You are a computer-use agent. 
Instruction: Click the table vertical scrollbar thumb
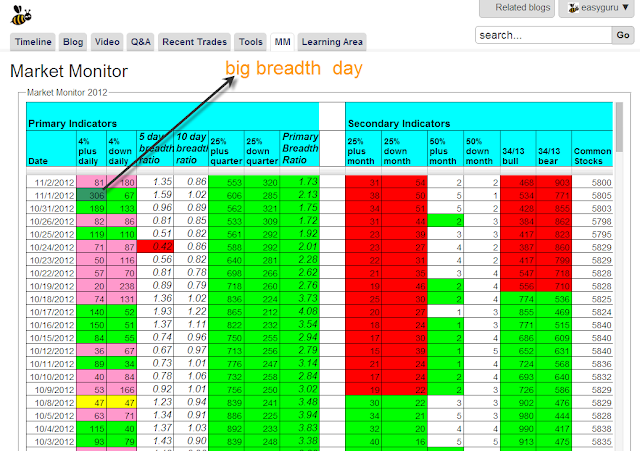click(619, 127)
